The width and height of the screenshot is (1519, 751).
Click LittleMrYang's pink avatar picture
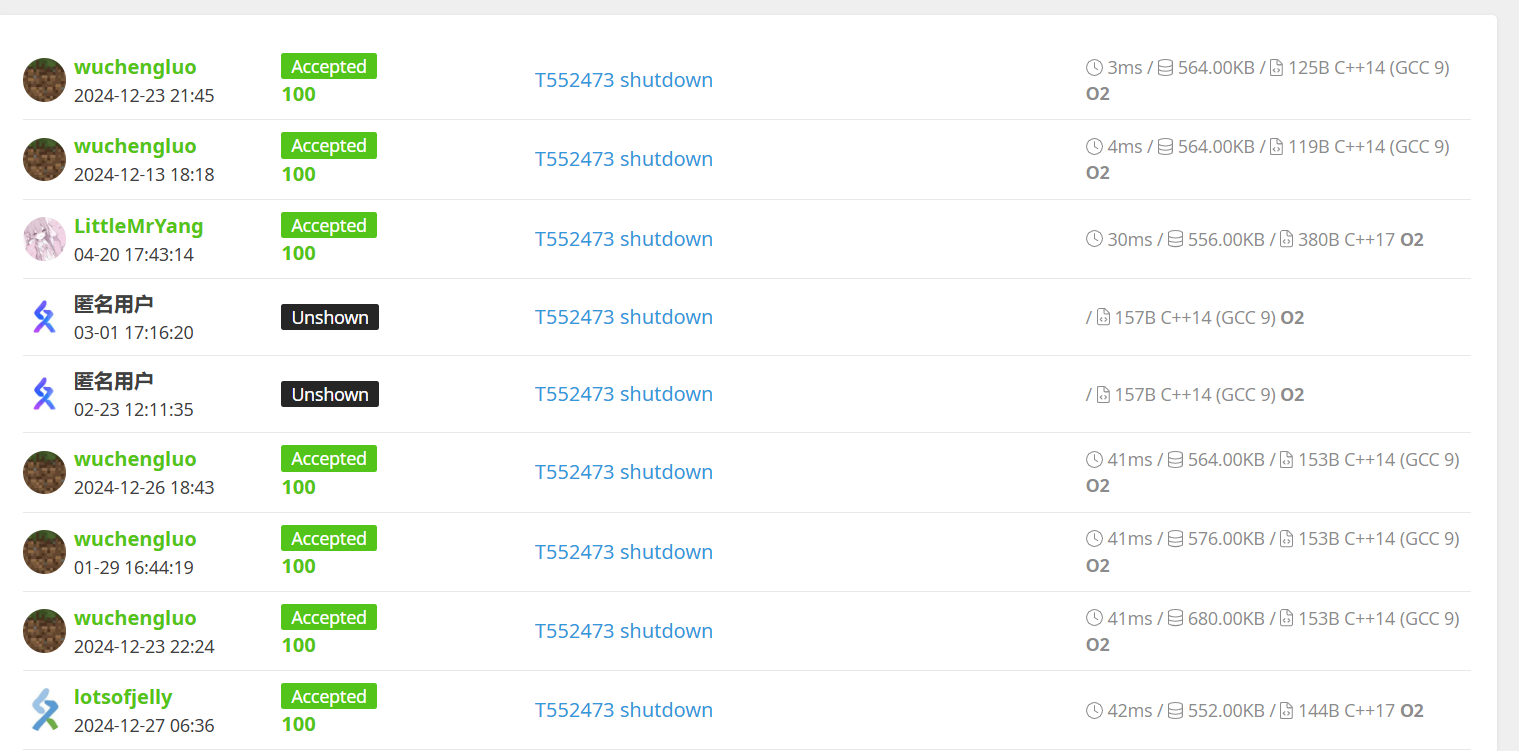44,239
